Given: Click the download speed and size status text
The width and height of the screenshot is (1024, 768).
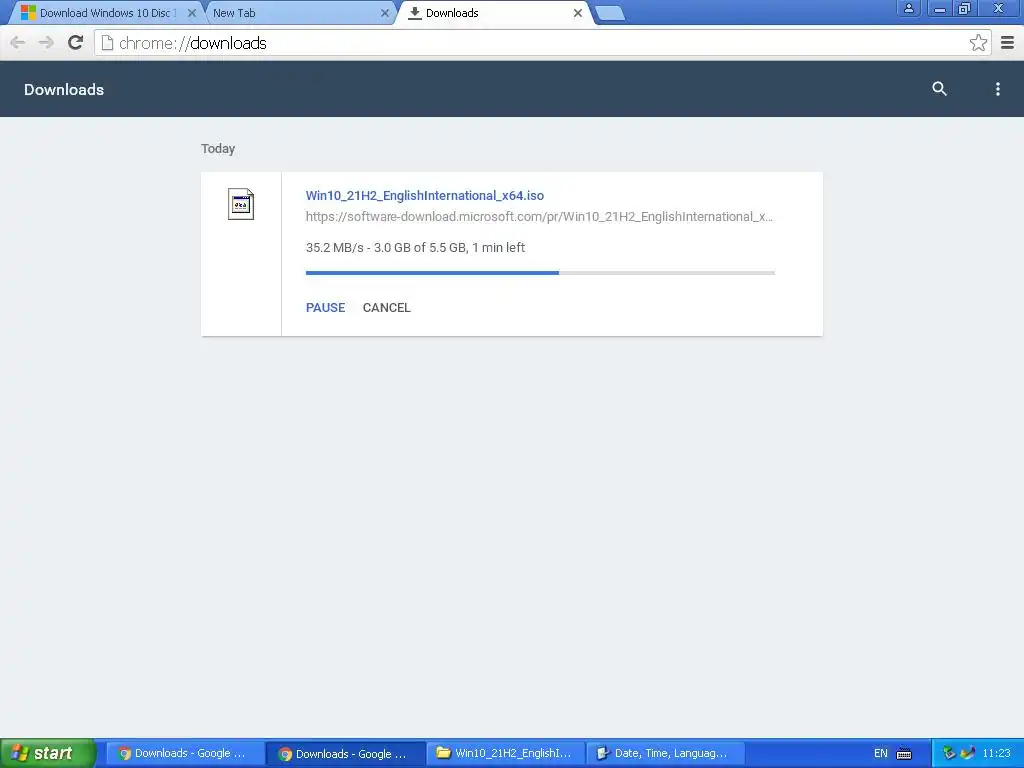Looking at the screenshot, I should point(415,248).
